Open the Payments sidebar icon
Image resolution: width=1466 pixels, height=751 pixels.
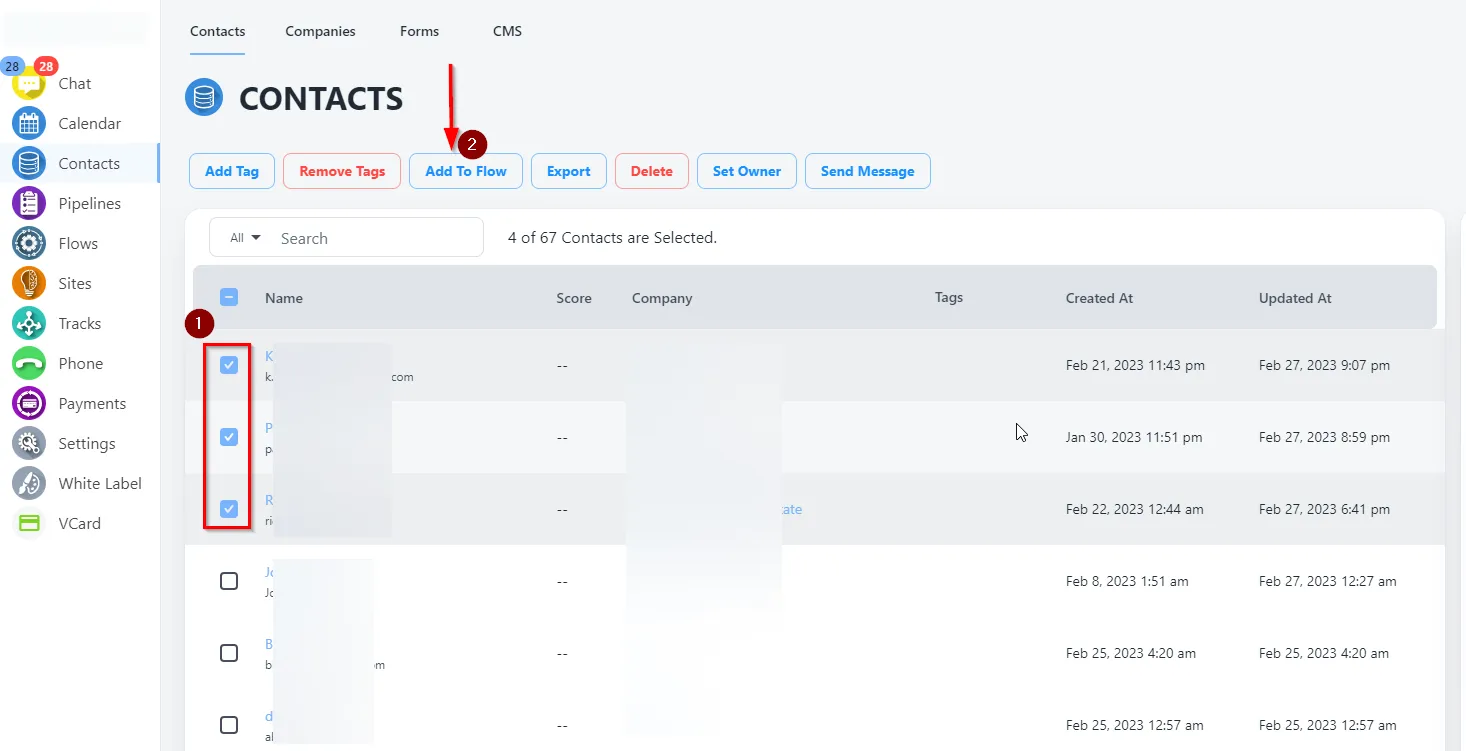tap(29, 404)
